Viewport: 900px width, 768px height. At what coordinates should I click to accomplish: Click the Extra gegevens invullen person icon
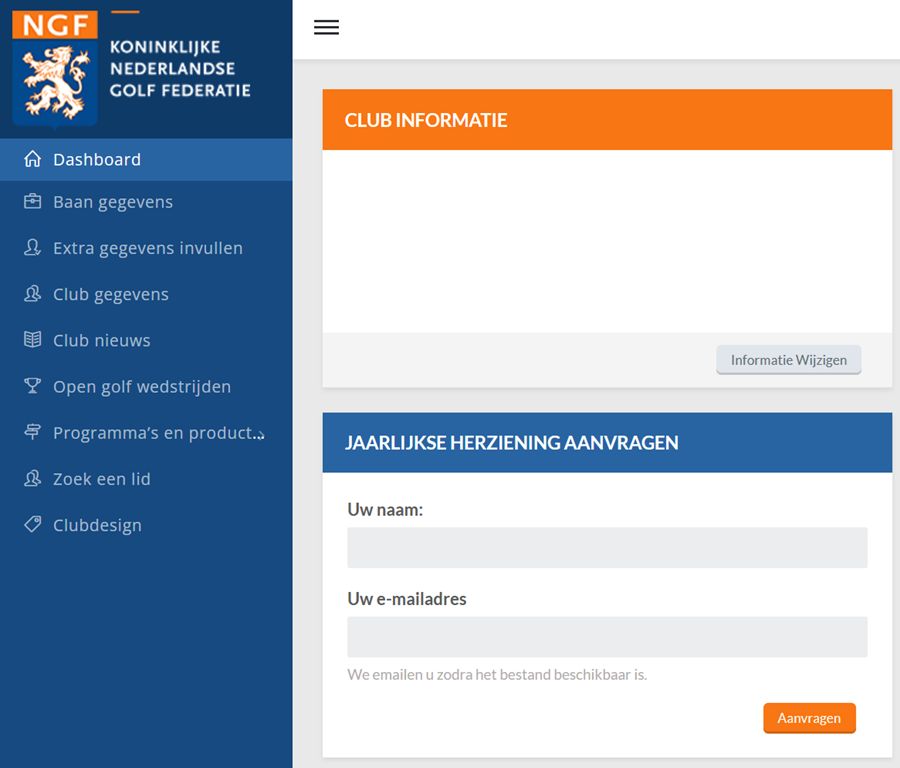33,247
